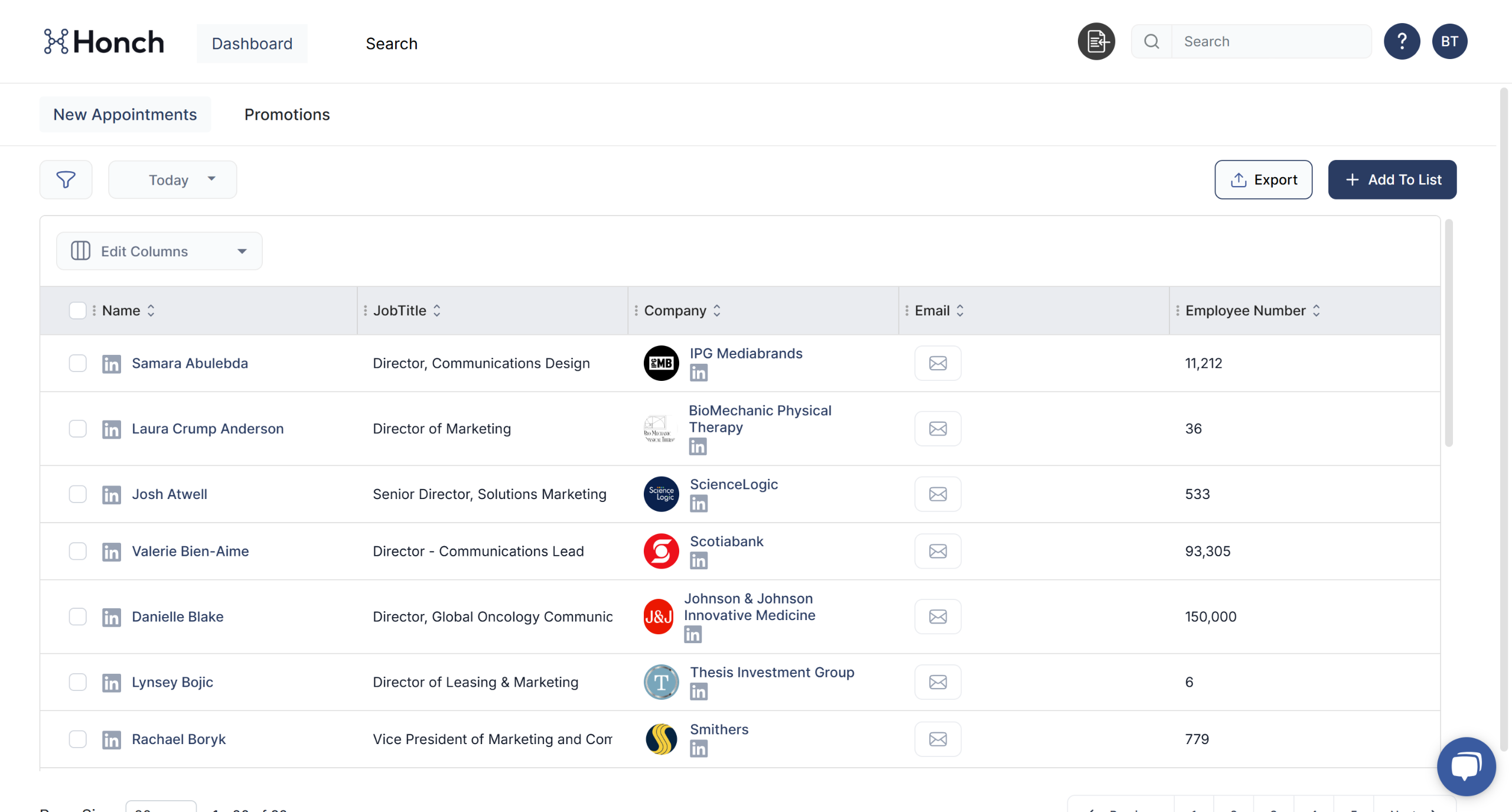The image size is (1512, 812).
Task: Click the header Search input field
Action: point(1270,41)
